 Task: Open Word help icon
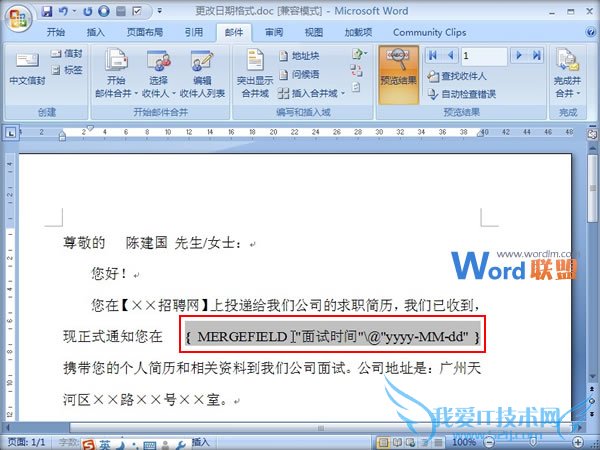click(590, 32)
